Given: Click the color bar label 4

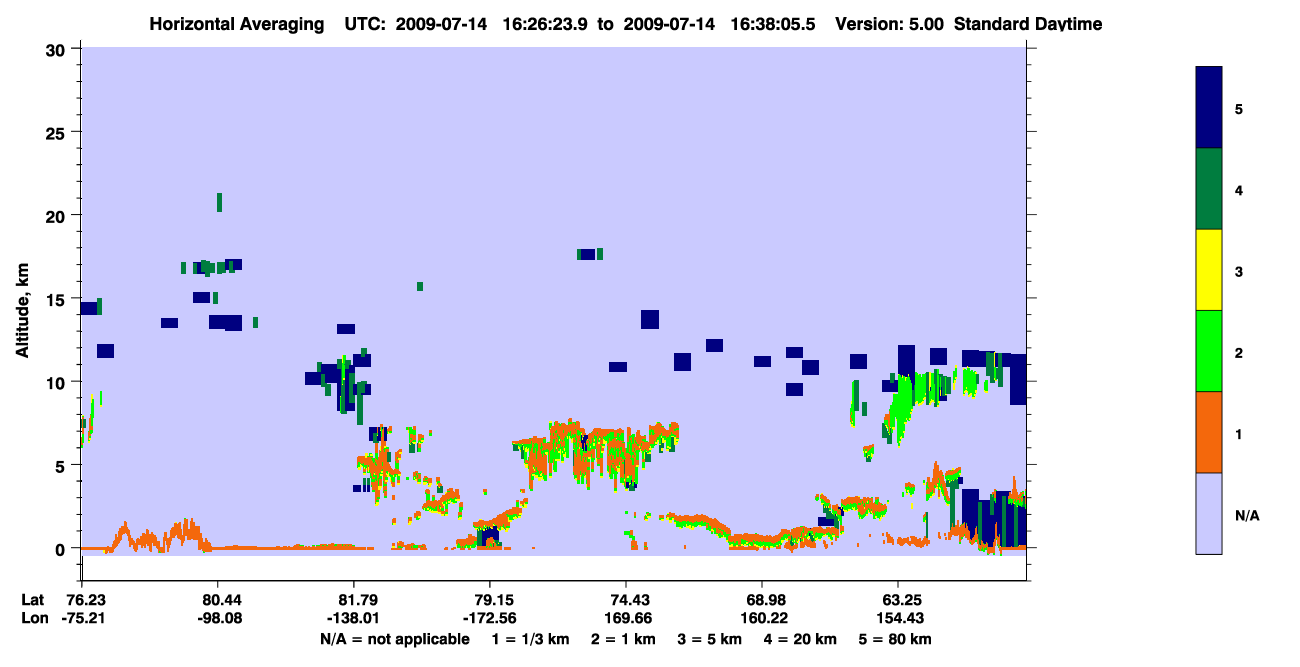Looking at the screenshot, I should [x=1239, y=190].
